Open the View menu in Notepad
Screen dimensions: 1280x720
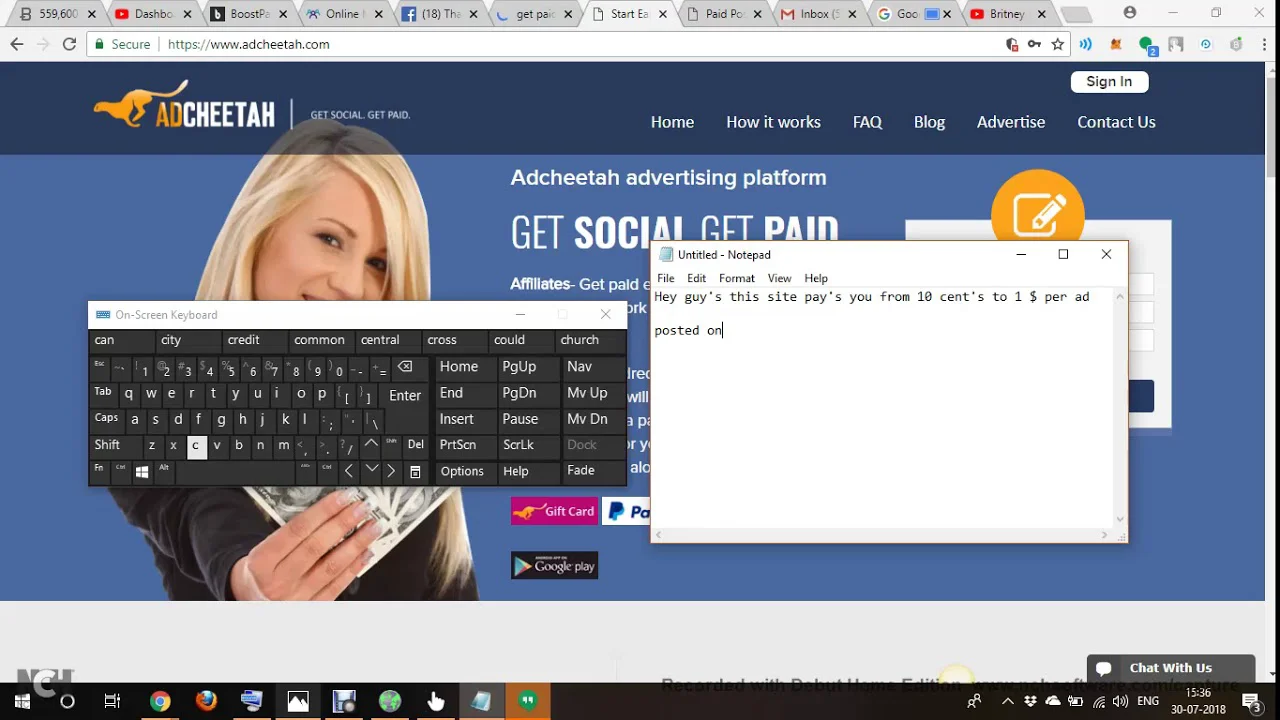click(779, 278)
